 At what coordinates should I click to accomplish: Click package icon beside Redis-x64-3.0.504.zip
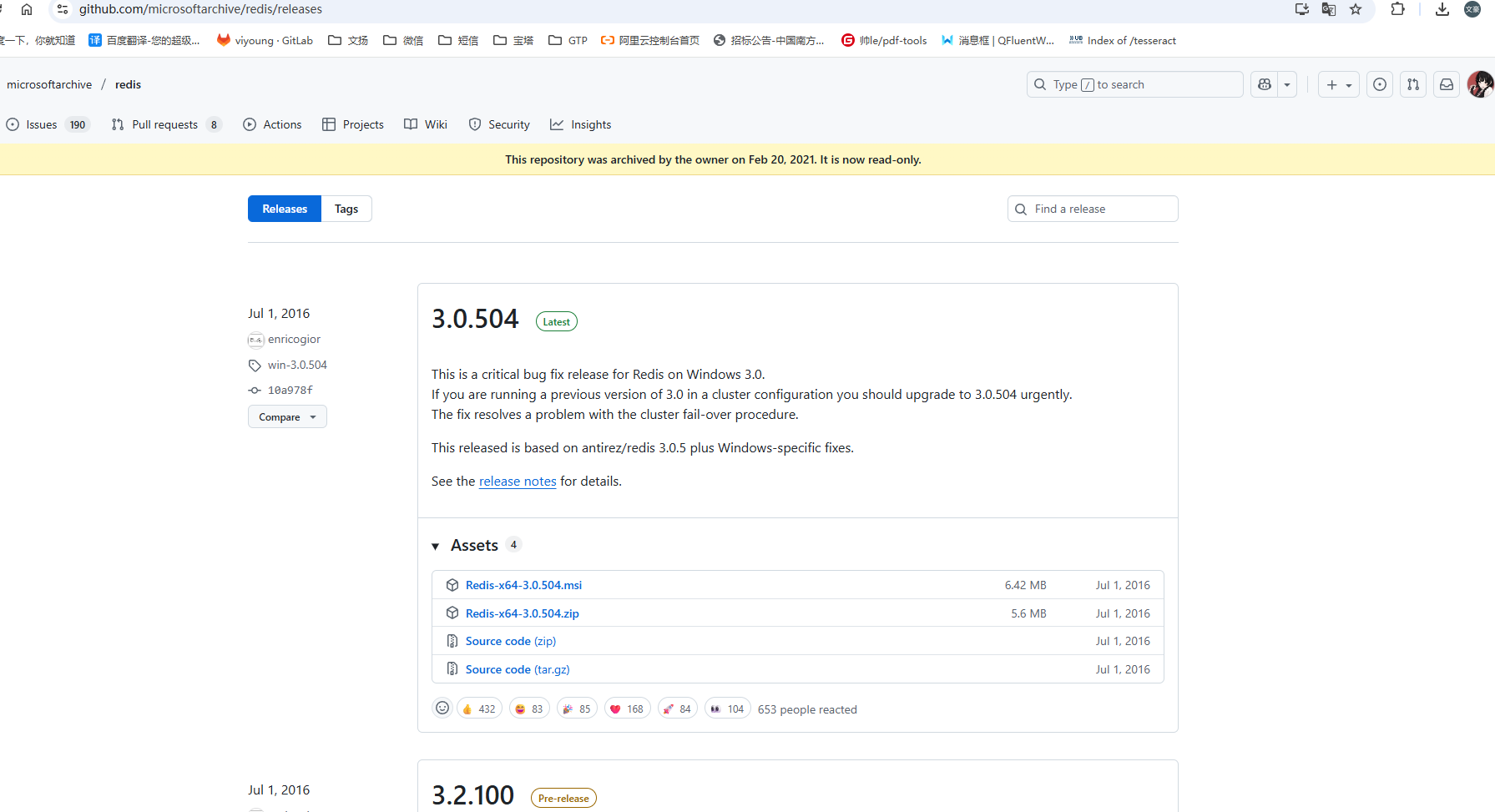452,613
